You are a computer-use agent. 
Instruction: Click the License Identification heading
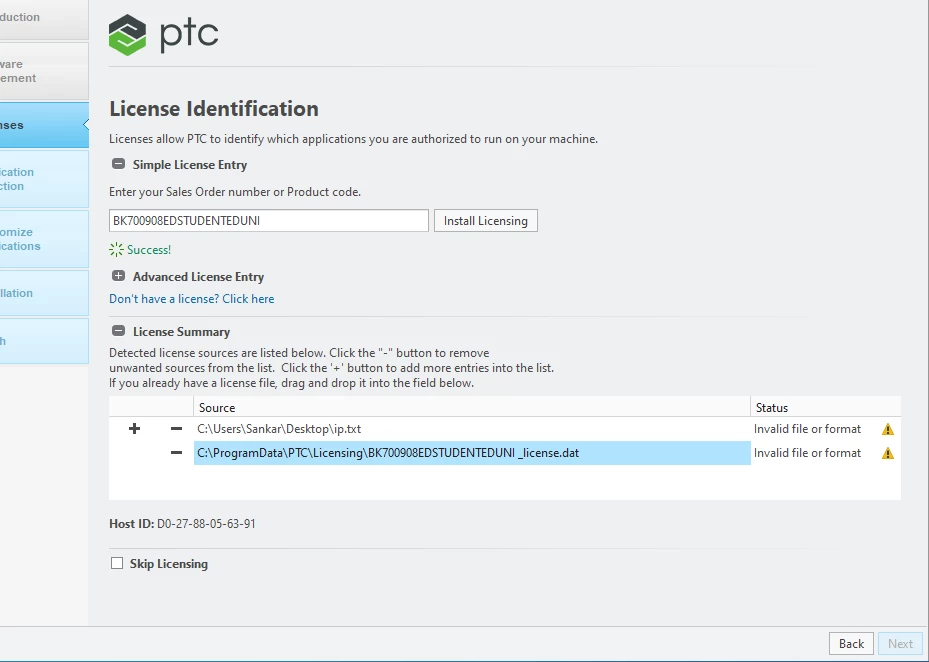click(x=214, y=108)
